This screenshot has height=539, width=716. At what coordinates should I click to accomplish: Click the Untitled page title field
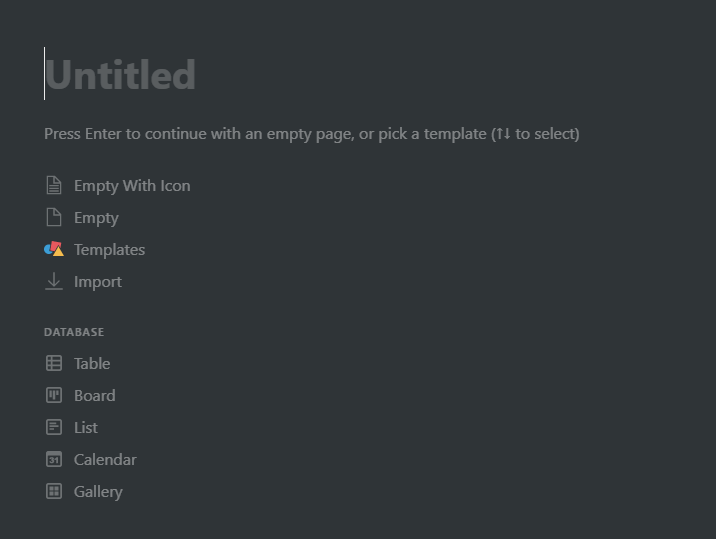coord(120,76)
